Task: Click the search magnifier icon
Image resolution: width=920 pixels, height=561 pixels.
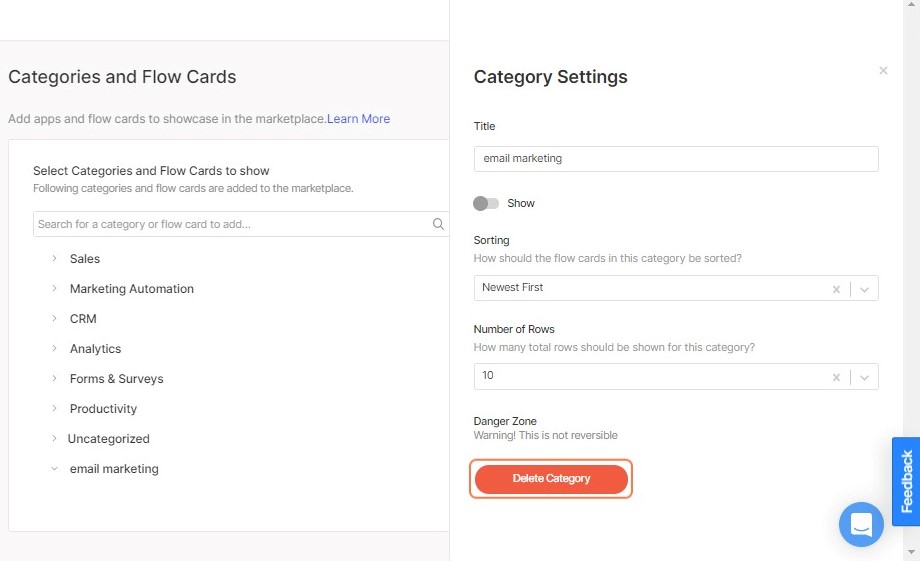Action: [x=438, y=224]
